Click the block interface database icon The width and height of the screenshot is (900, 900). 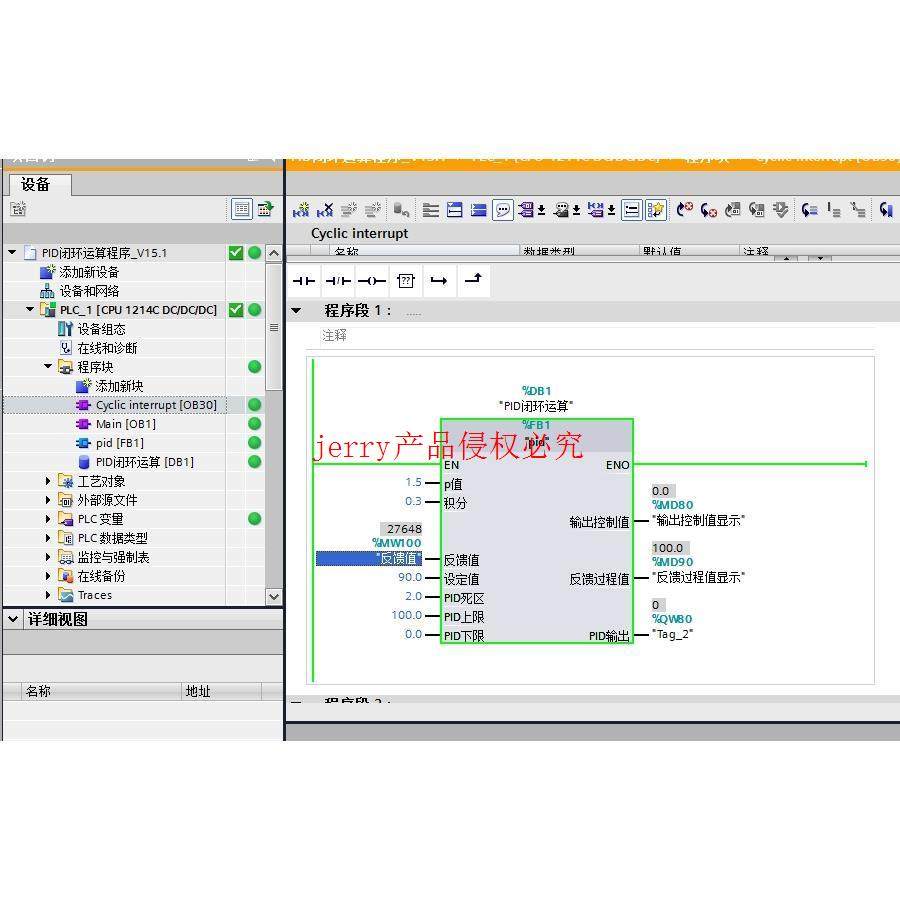click(401, 210)
